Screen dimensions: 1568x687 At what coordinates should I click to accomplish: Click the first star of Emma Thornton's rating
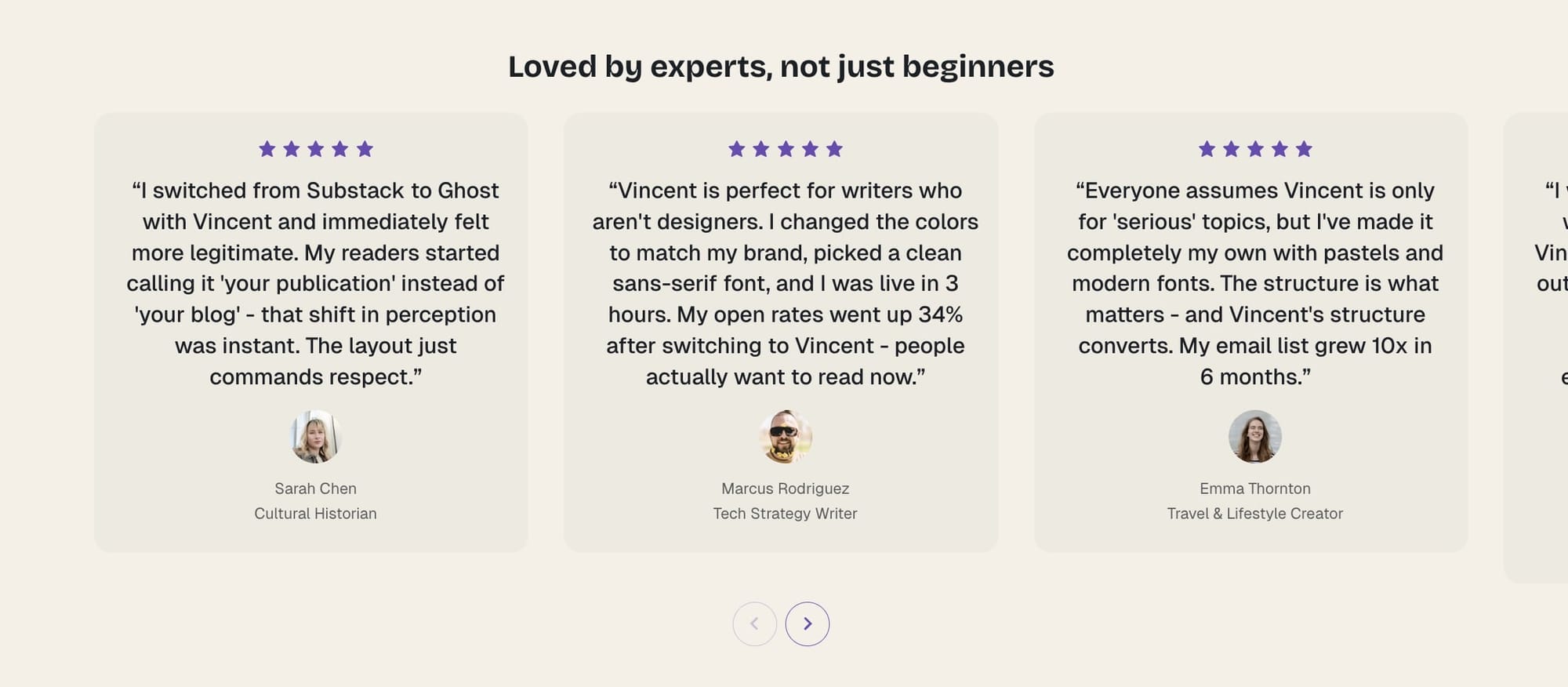pyautogui.click(x=1205, y=147)
